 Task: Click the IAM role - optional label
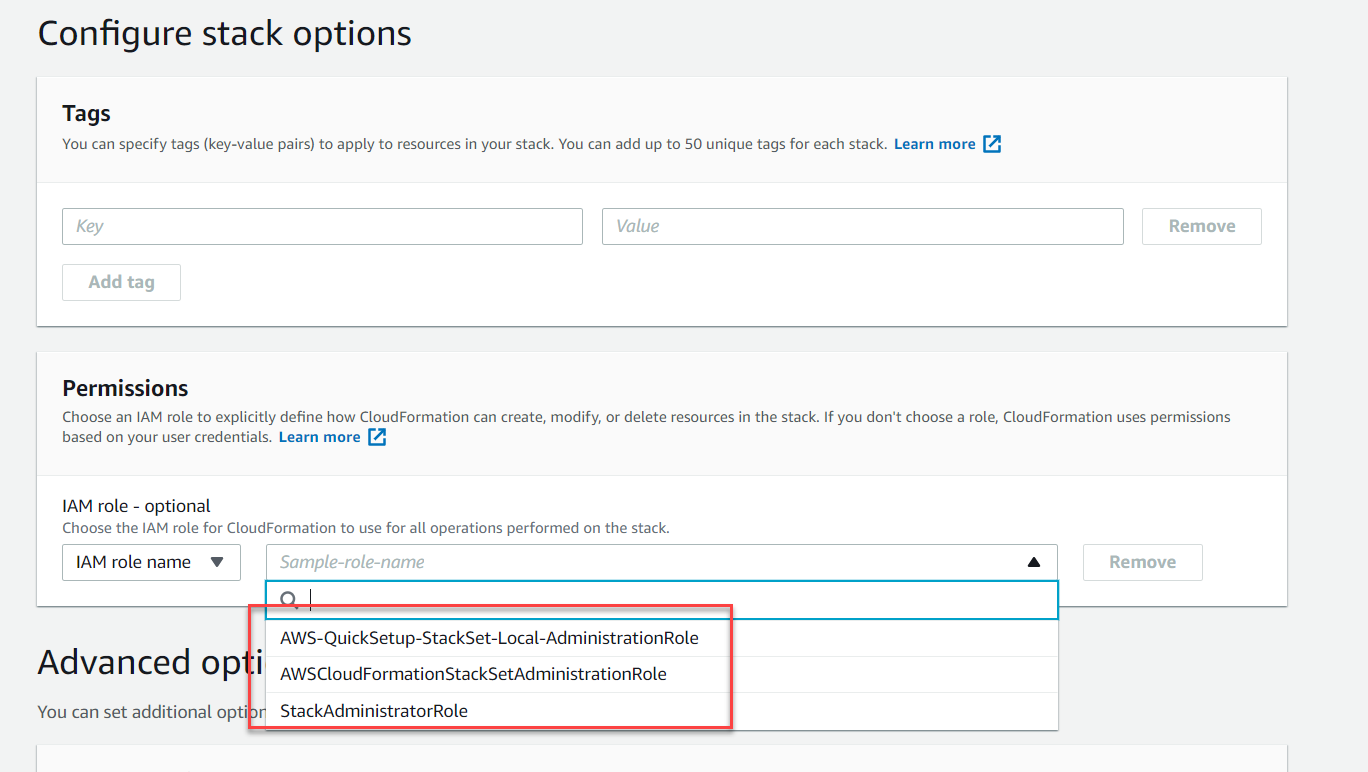[136, 506]
